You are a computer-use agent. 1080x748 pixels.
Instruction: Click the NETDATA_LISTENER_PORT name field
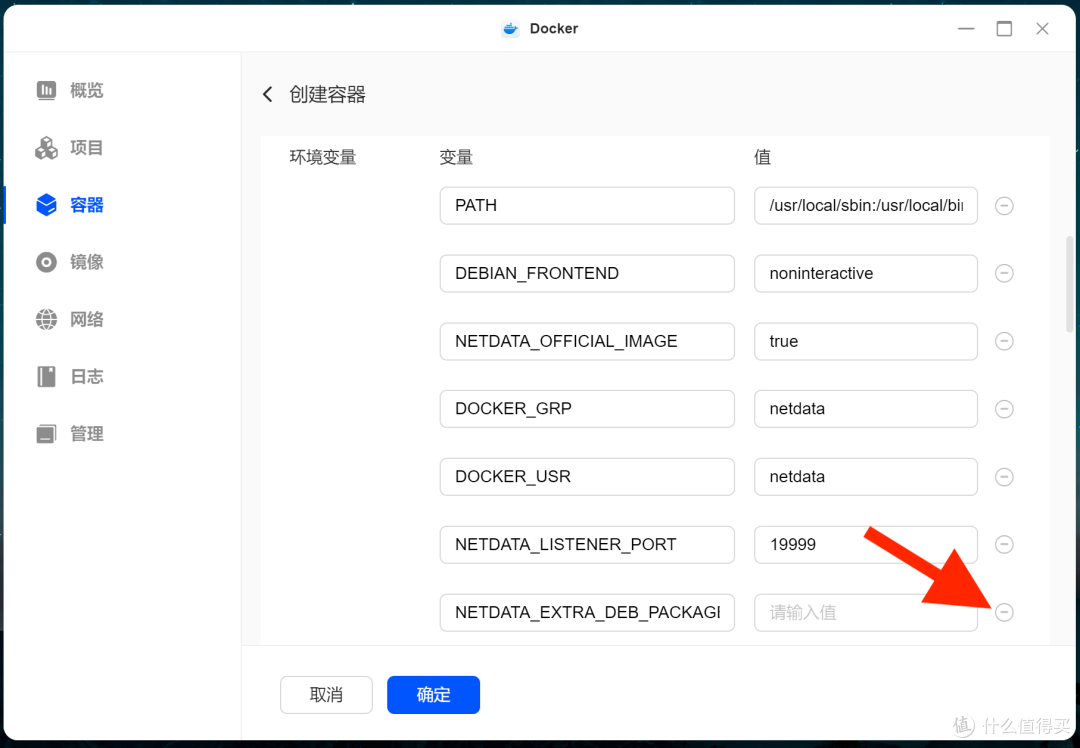[587, 545]
